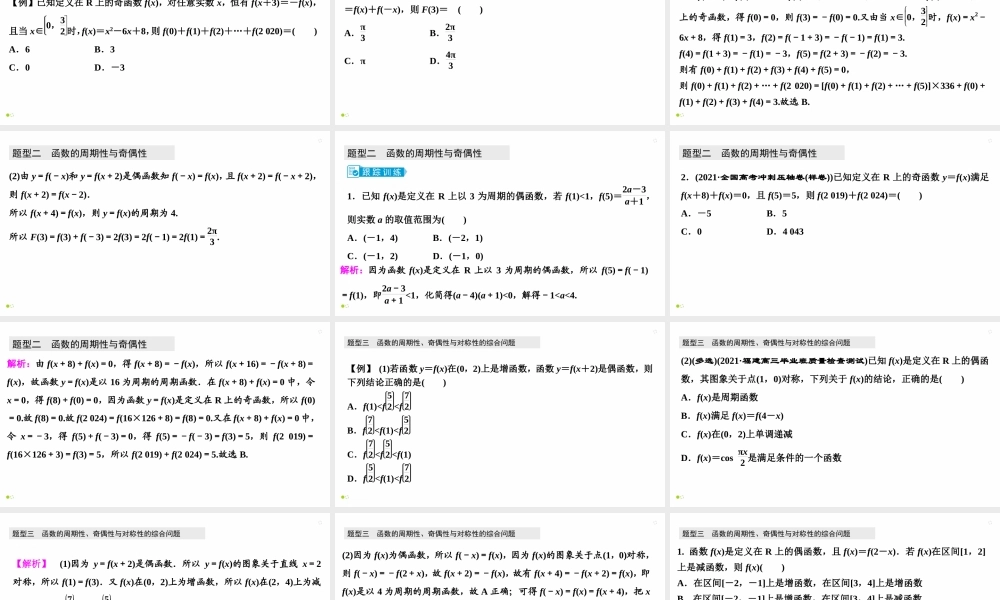Open slide with f(2 019)+f(2 024) question

[x=835, y=224]
